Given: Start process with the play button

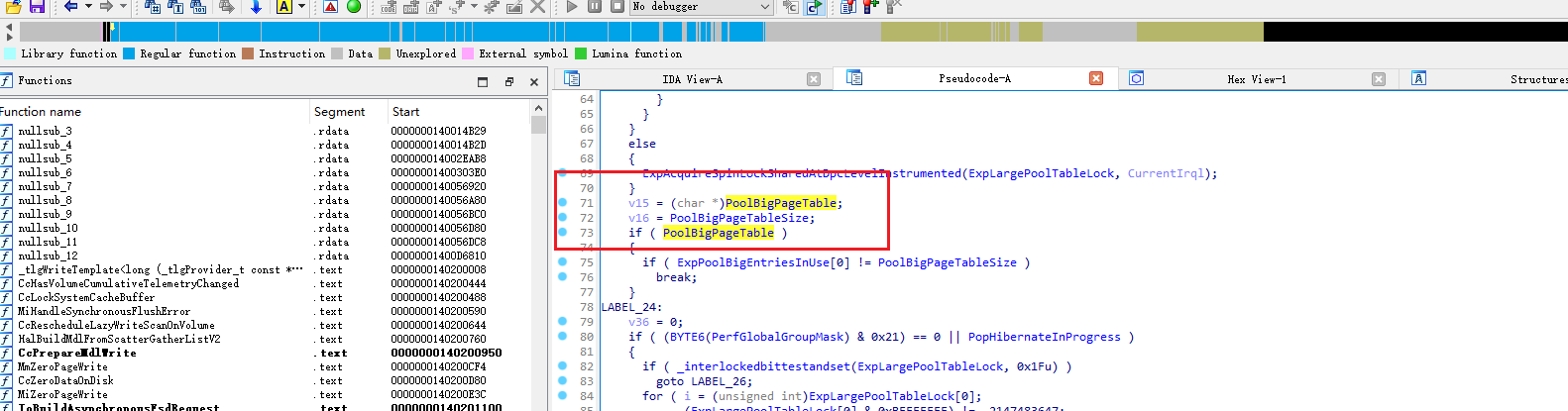Looking at the screenshot, I should coord(572,7).
